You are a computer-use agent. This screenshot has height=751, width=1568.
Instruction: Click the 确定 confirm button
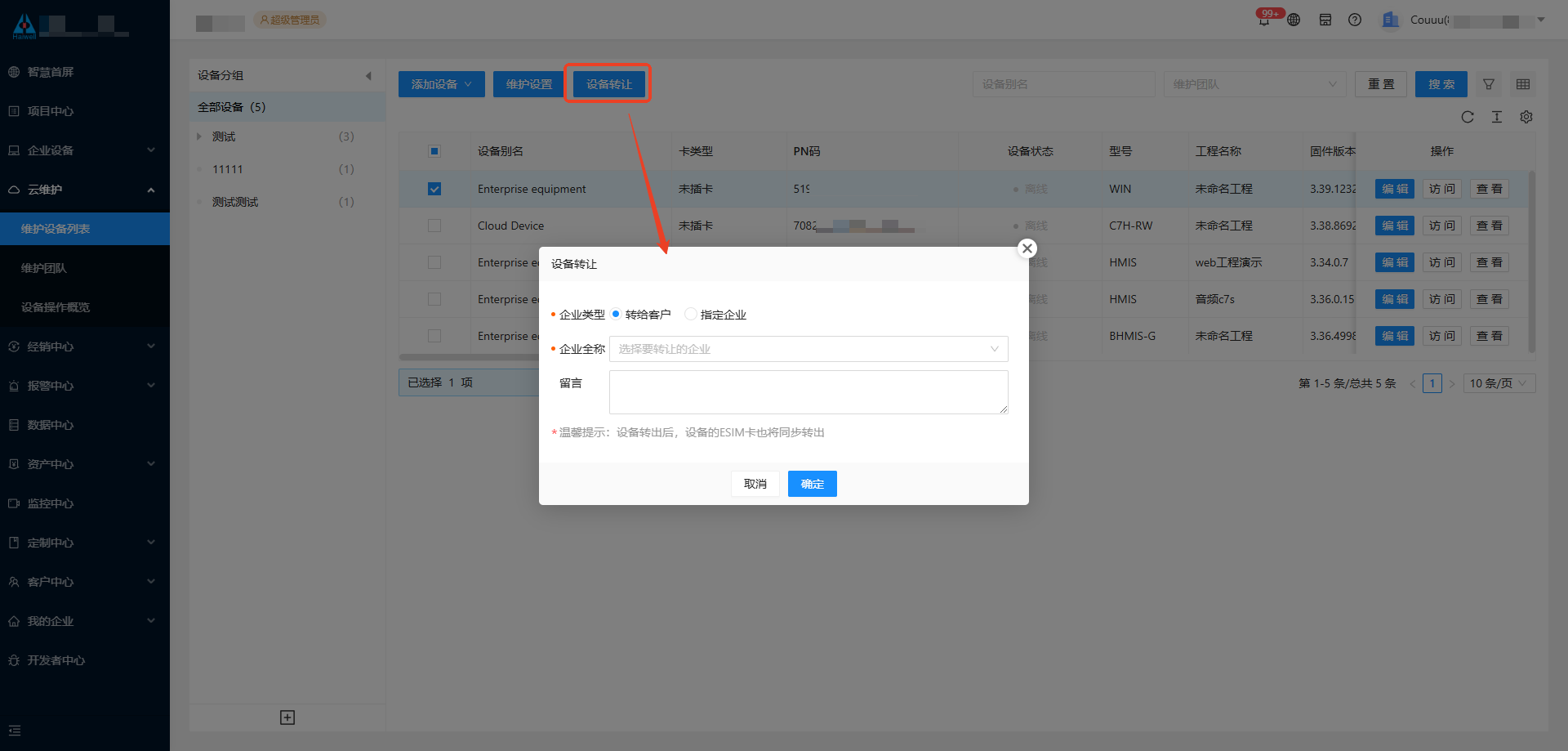pos(813,484)
